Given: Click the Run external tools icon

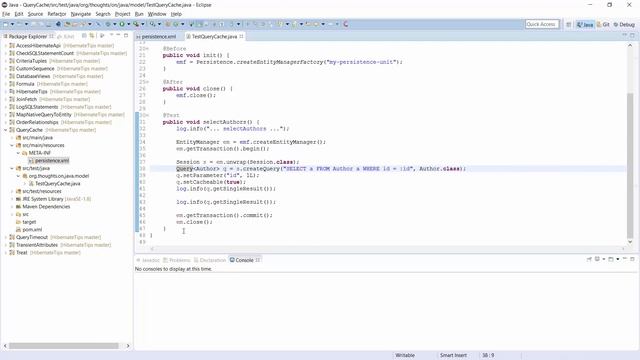Looking at the screenshot, I should [x=136, y=24].
